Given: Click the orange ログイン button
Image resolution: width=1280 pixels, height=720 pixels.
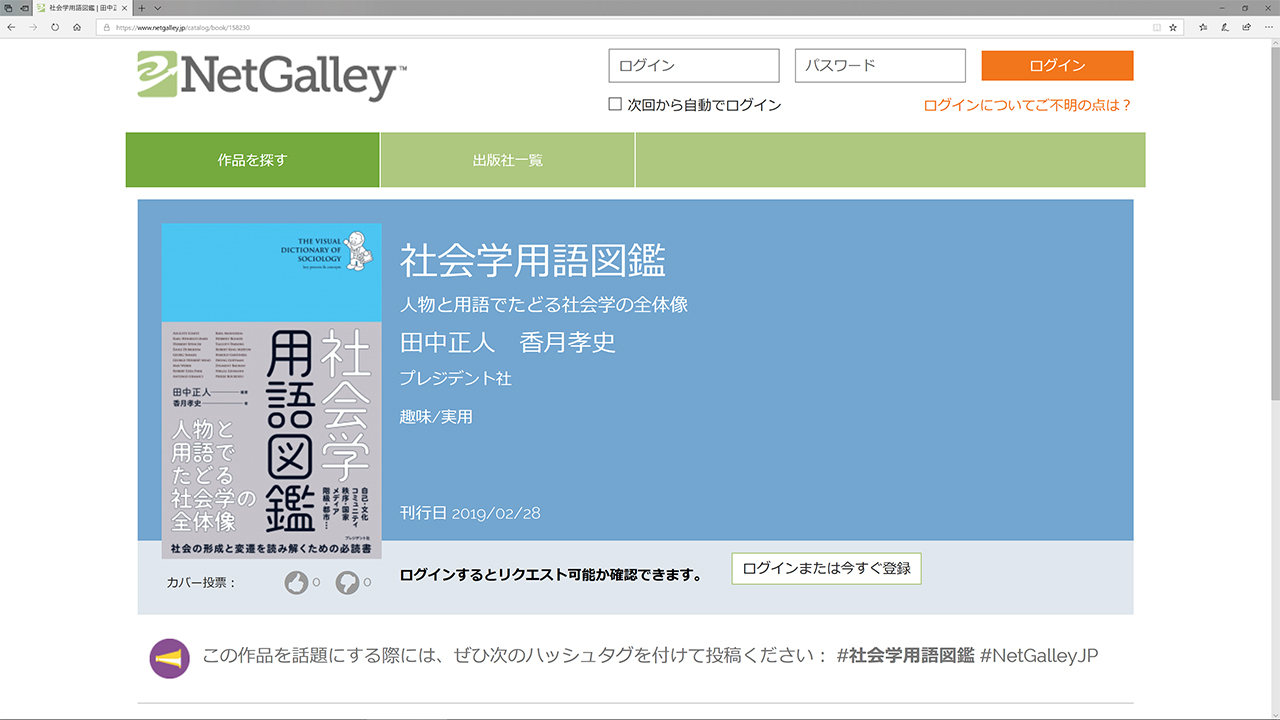Looking at the screenshot, I should point(1057,66).
